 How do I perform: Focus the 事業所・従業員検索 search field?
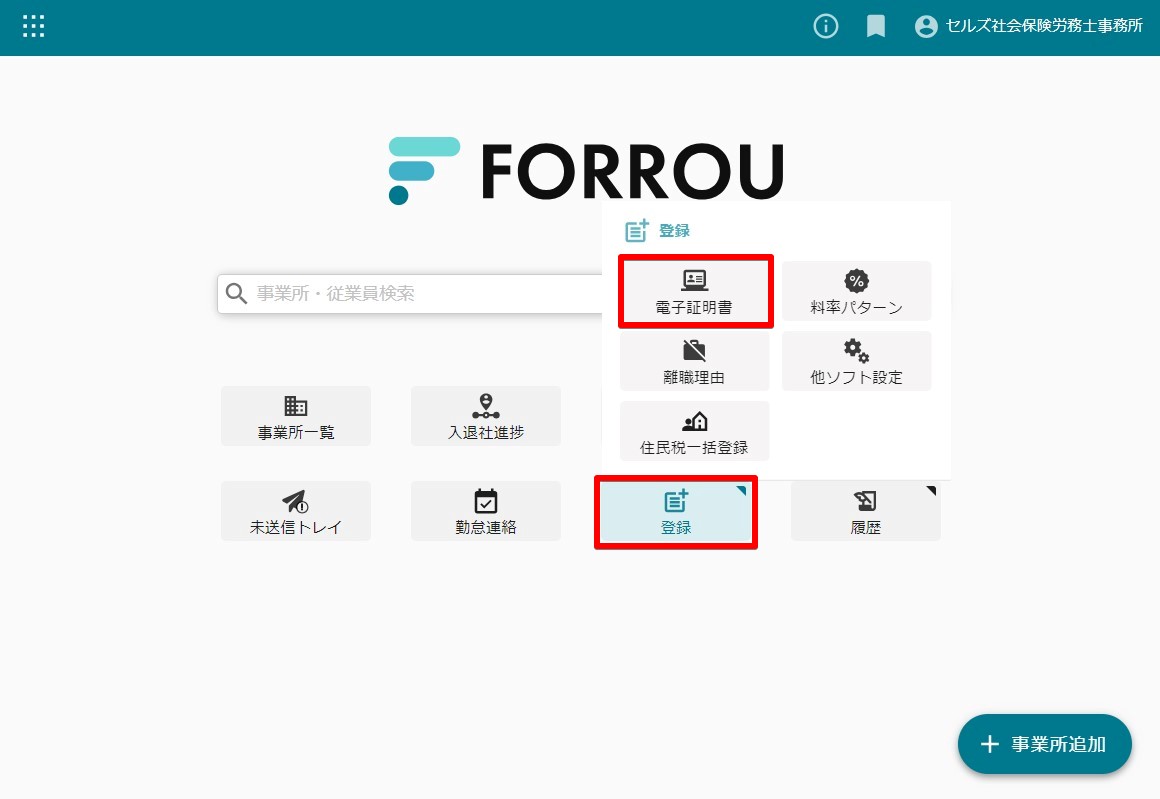411,294
